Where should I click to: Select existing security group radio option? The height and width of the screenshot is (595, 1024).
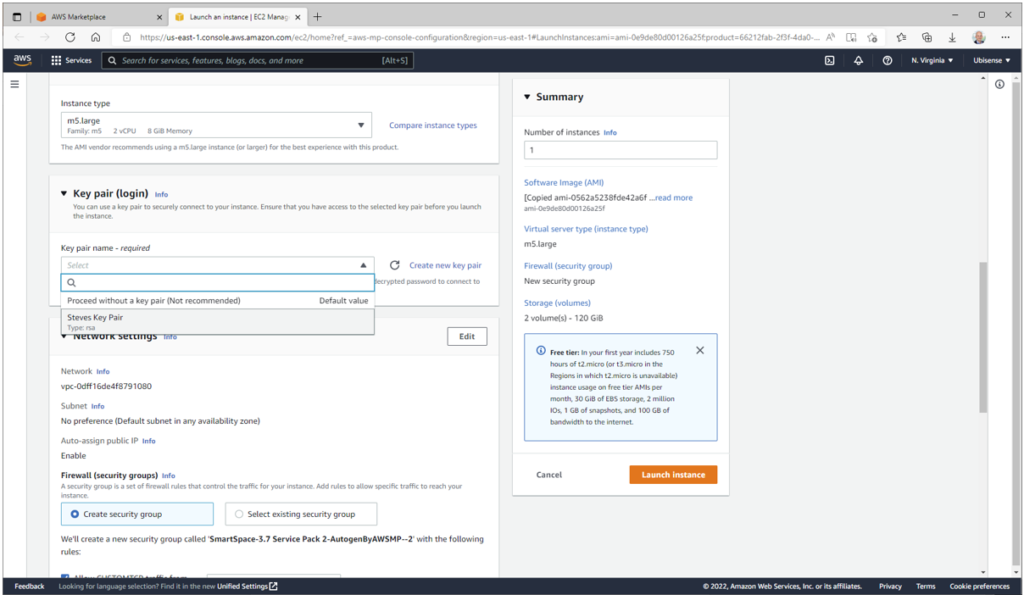300,514
